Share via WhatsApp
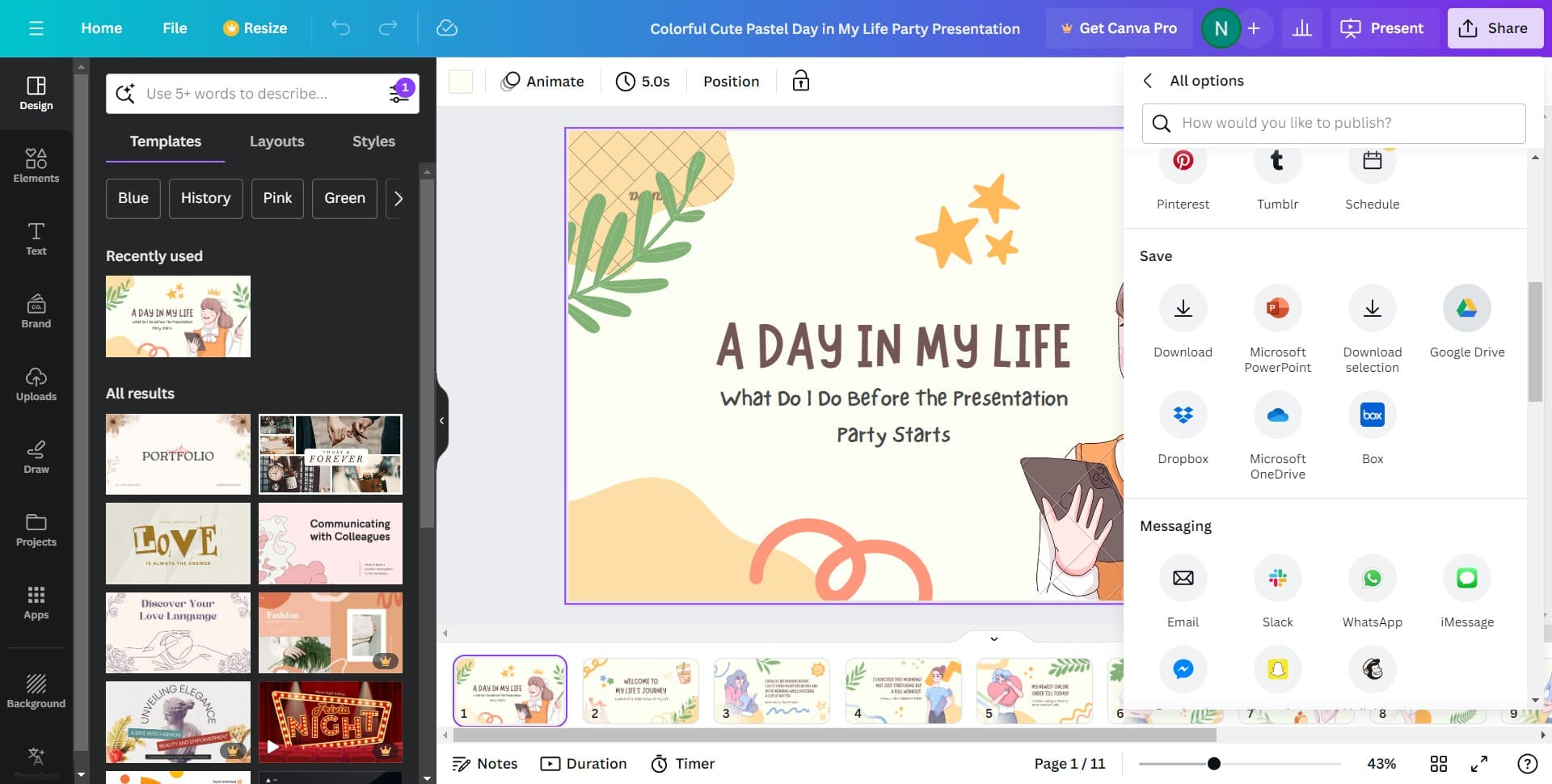The height and width of the screenshot is (784, 1552). pyautogui.click(x=1372, y=579)
